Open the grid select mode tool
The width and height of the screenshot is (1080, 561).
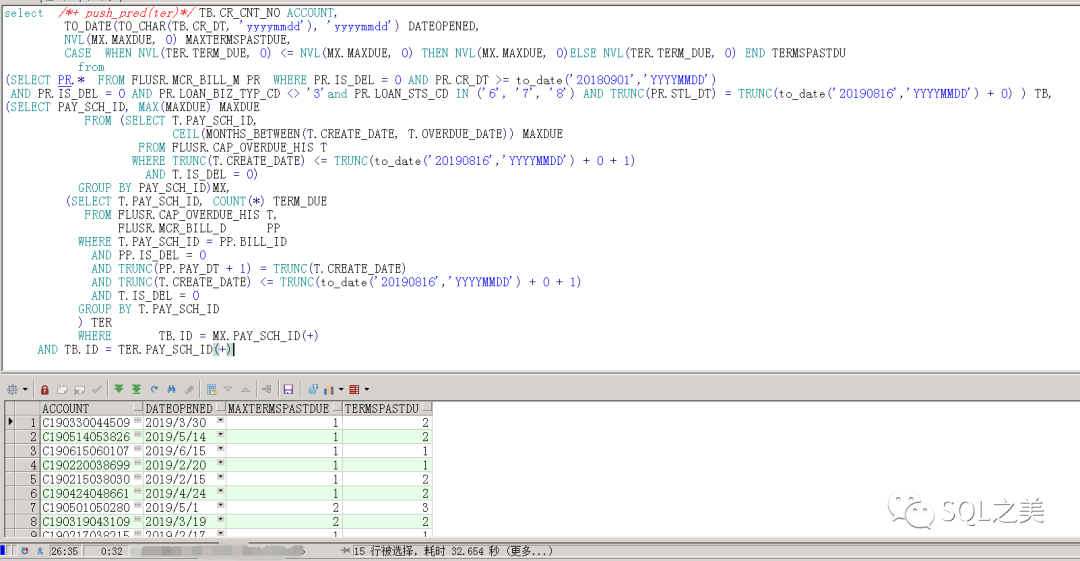(x=12, y=389)
